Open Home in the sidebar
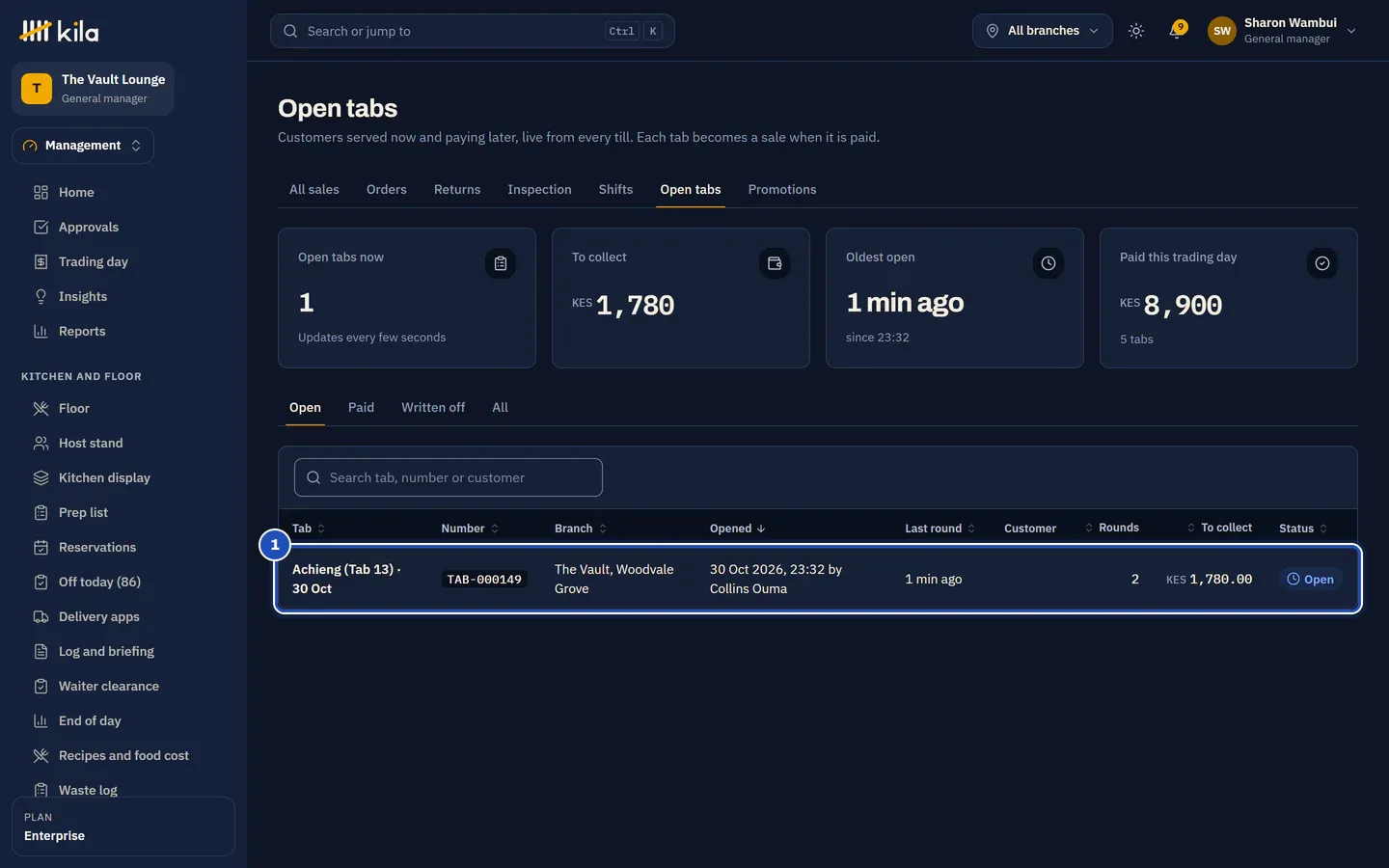 [76, 192]
